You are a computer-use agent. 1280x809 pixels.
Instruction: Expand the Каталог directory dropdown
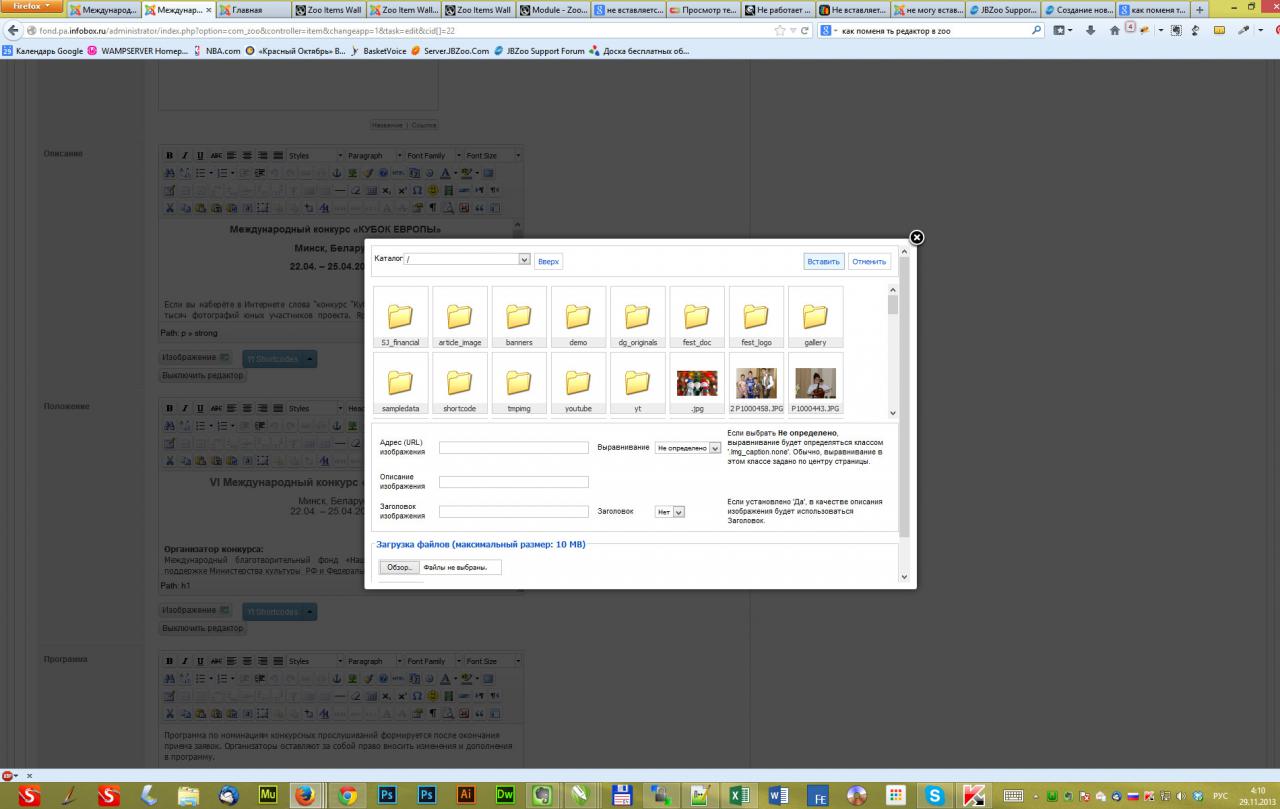pyautogui.click(x=523, y=259)
